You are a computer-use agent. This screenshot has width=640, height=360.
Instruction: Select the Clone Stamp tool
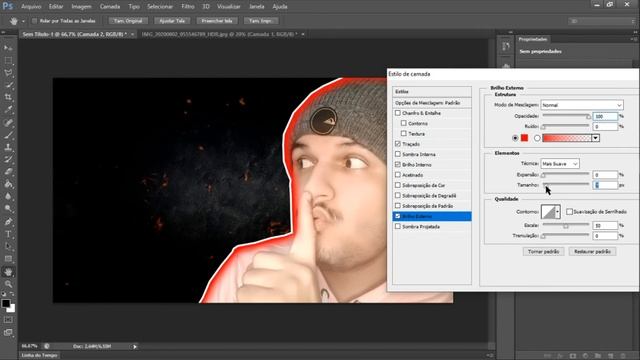point(8,147)
